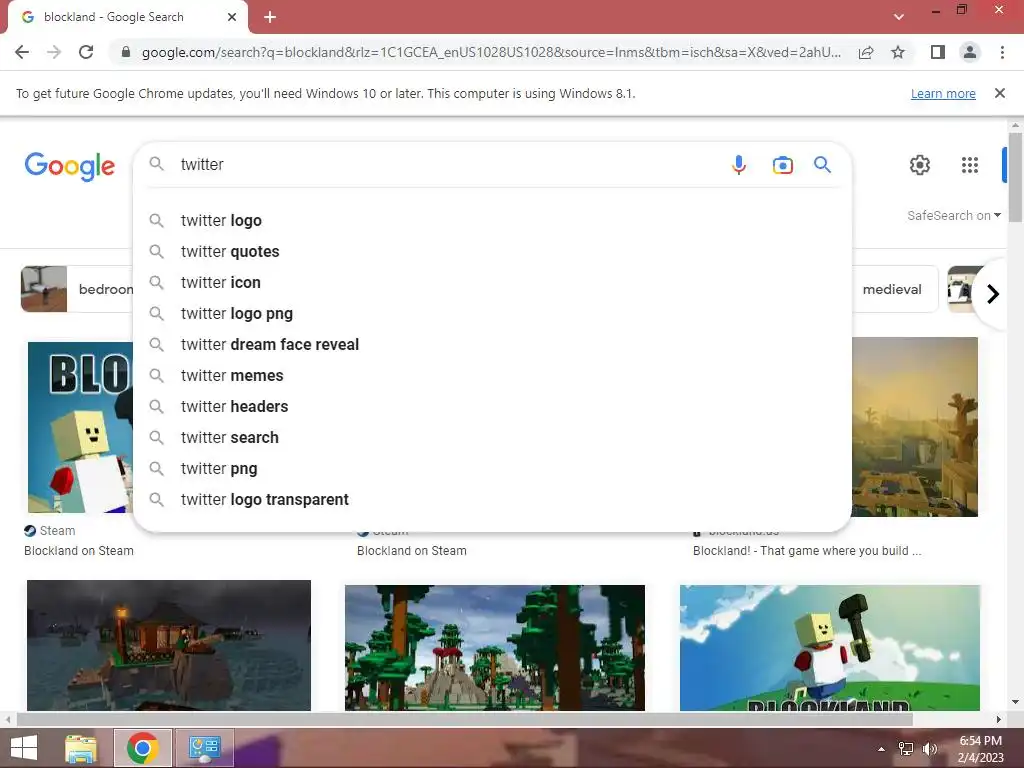1024x768 pixels.
Task: Click into the search box with twitter
Action: pos(444,165)
